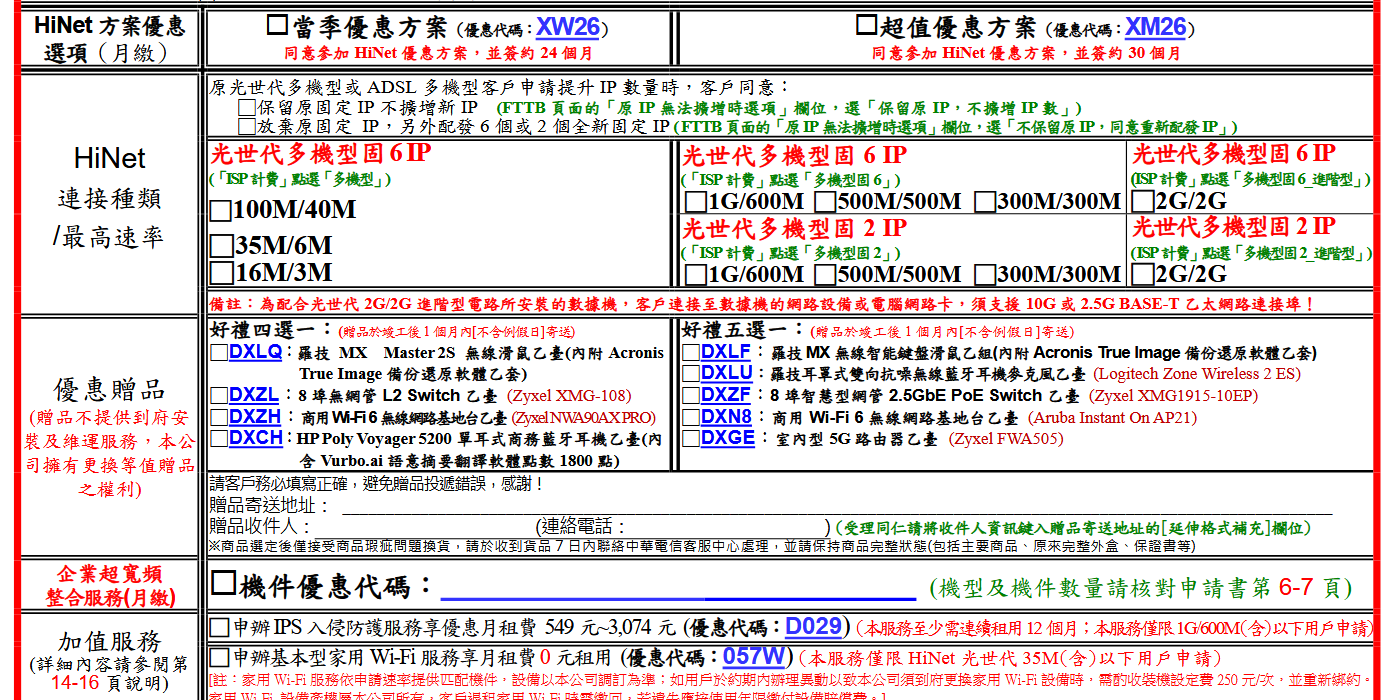The image size is (1388, 700).
Task: Tick the 當季優惠方案 checkbox
Action: (277, 25)
